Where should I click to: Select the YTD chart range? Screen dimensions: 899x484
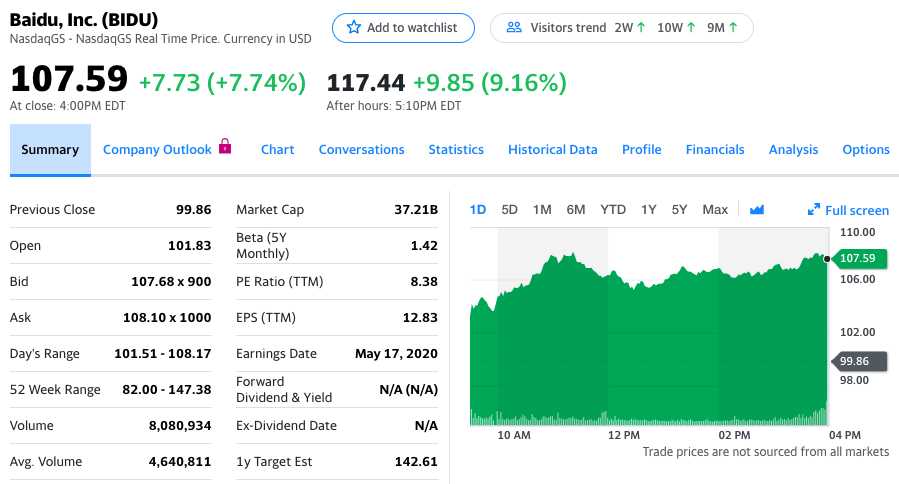coord(613,210)
